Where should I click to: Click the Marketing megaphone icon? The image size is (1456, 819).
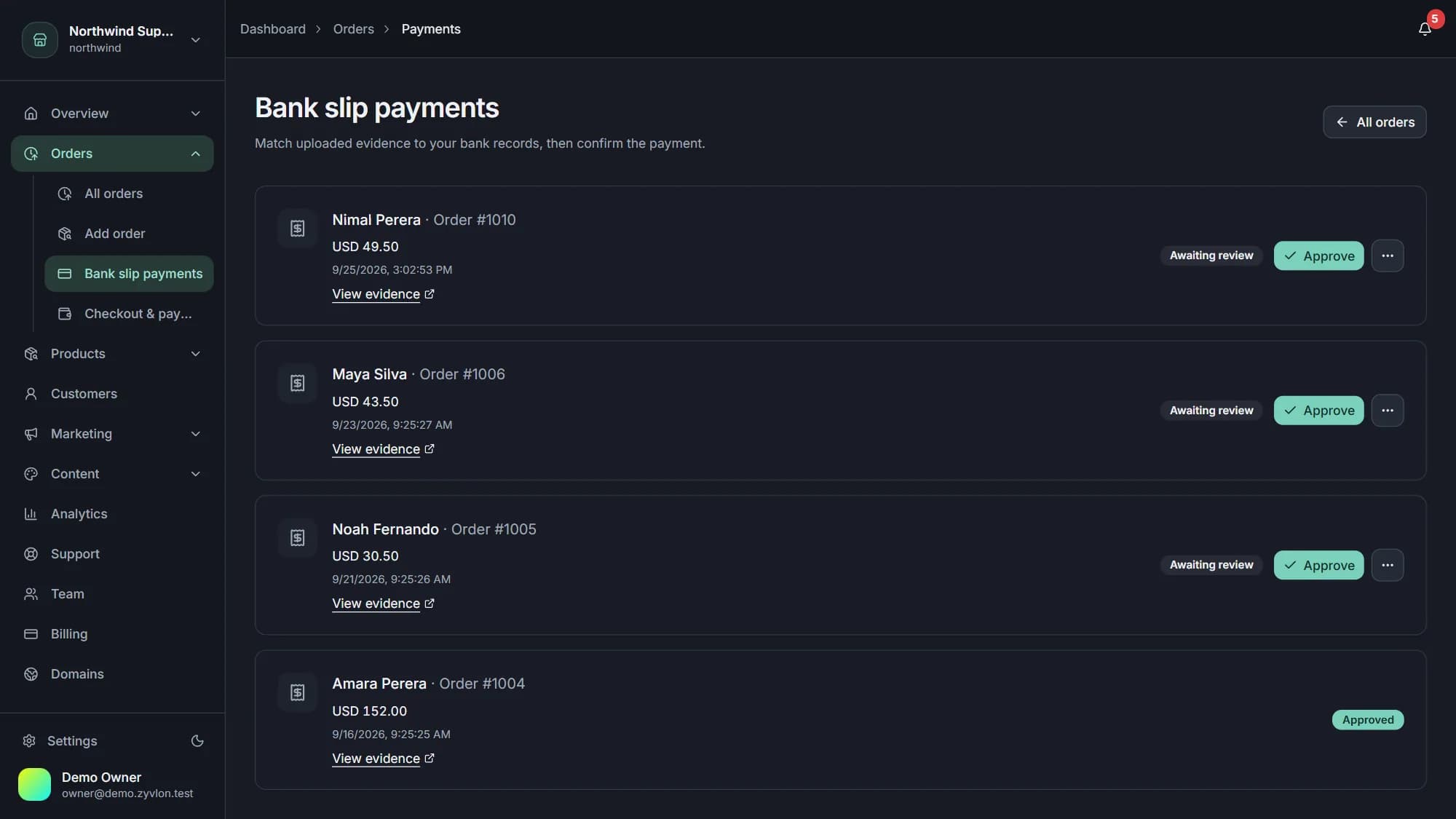(31, 434)
